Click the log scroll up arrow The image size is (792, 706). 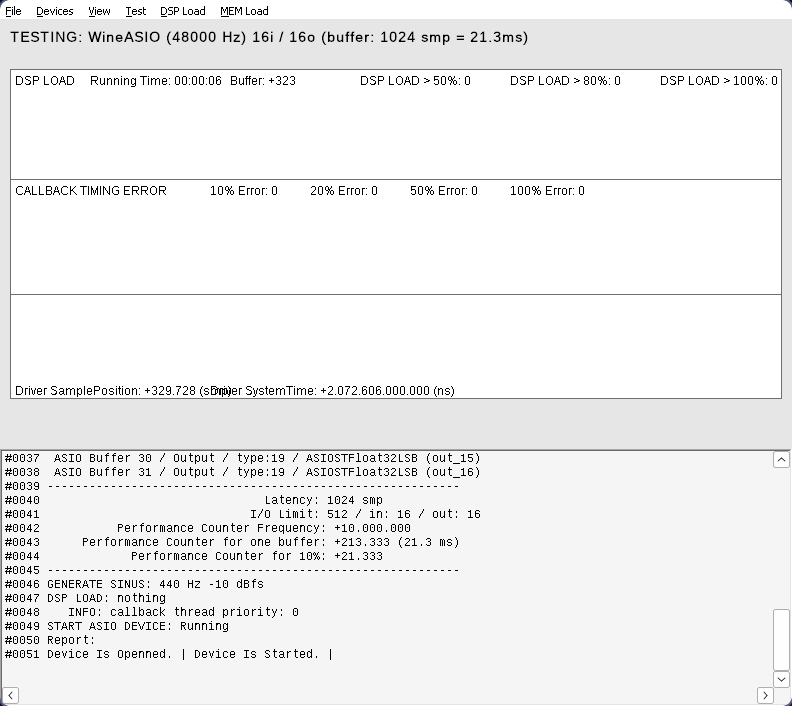coord(781,460)
